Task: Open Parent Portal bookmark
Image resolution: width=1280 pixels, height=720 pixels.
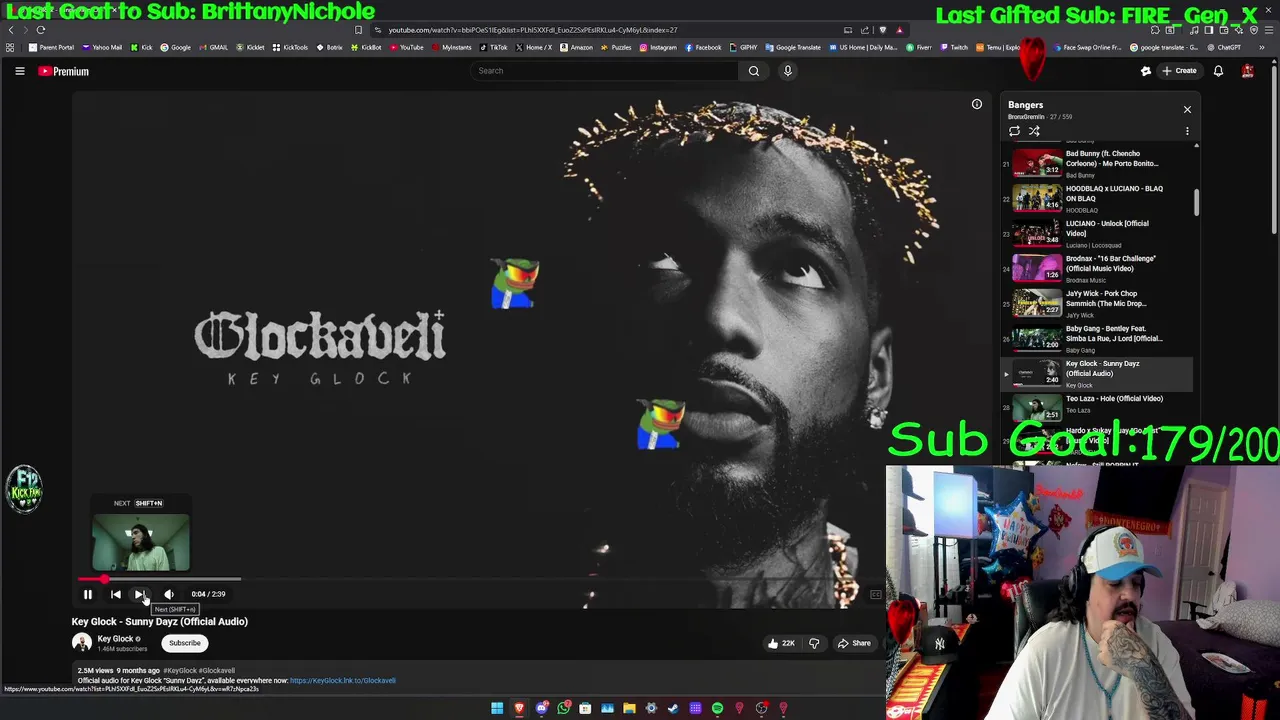Action: click(52, 47)
